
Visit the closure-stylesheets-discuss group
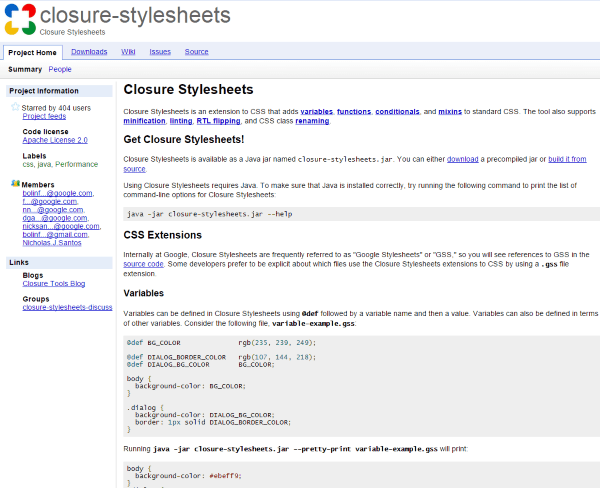pyautogui.click(x=67, y=308)
